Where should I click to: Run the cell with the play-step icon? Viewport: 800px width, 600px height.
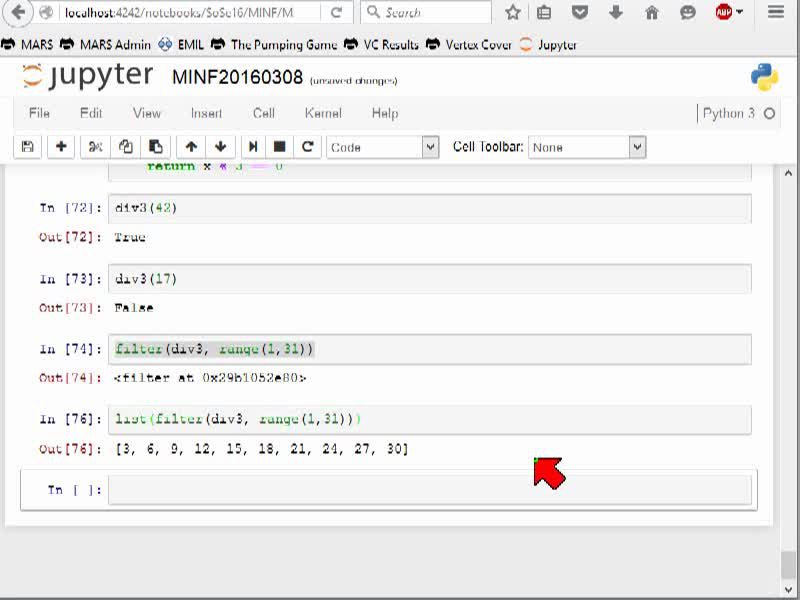coord(253,147)
